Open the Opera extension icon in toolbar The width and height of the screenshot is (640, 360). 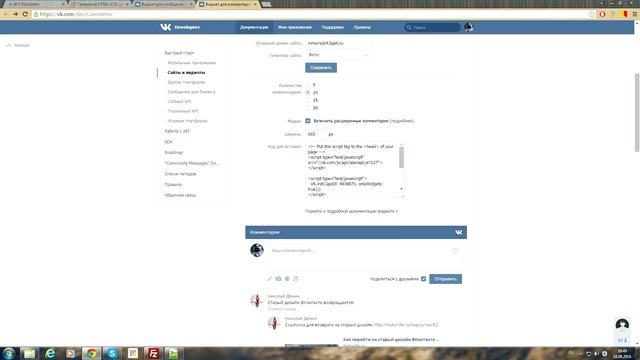click(x=602, y=14)
